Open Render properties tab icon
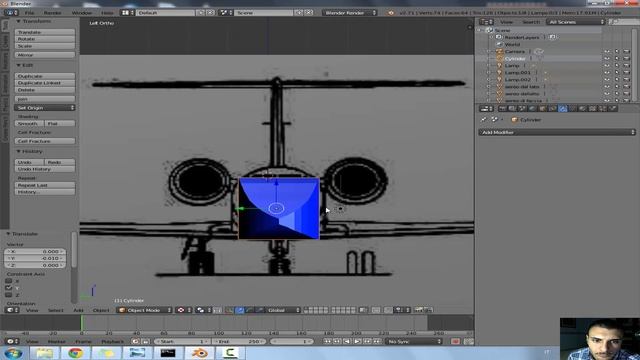The image size is (640, 360). tap(503, 109)
